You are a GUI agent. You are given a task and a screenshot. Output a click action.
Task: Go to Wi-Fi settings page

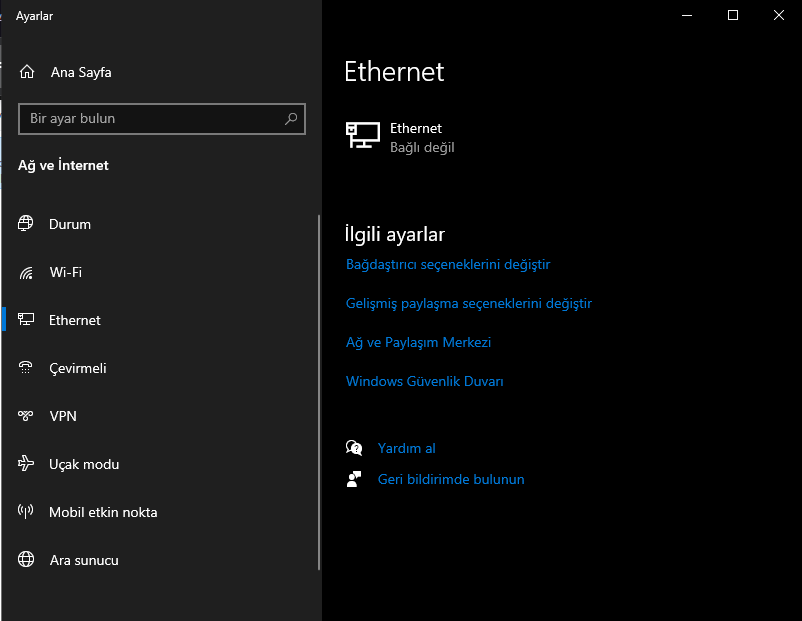click(x=66, y=272)
